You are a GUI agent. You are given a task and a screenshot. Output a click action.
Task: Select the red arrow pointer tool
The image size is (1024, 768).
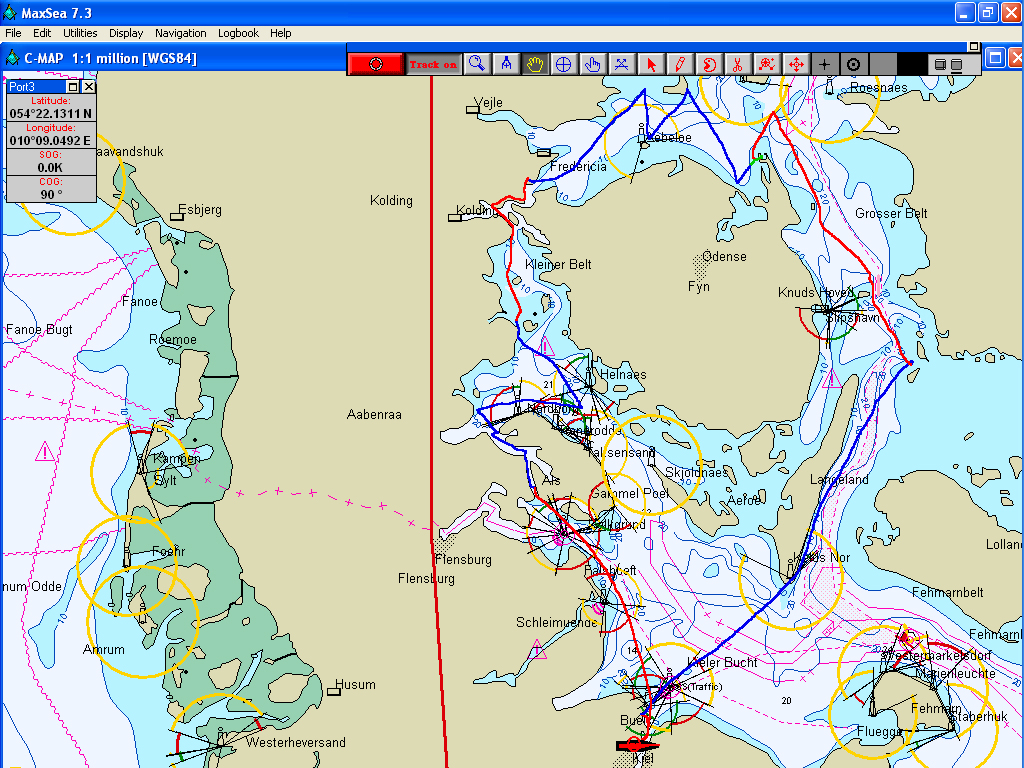point(651,64)
